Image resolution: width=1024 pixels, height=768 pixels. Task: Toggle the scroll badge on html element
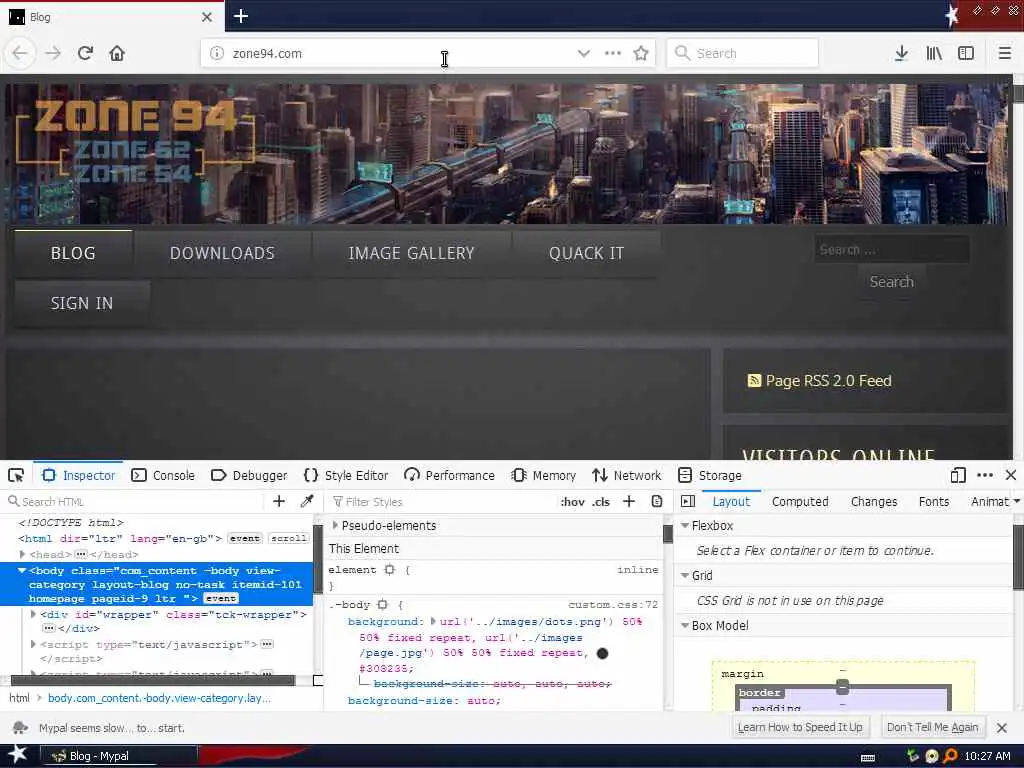(289, 538)
